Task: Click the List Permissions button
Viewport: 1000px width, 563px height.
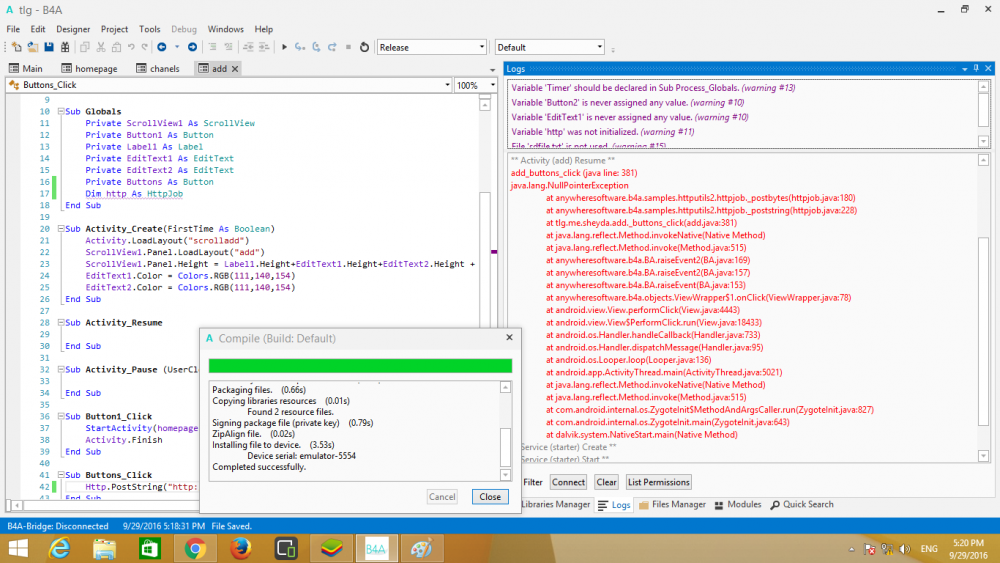Action: point(658,482)
